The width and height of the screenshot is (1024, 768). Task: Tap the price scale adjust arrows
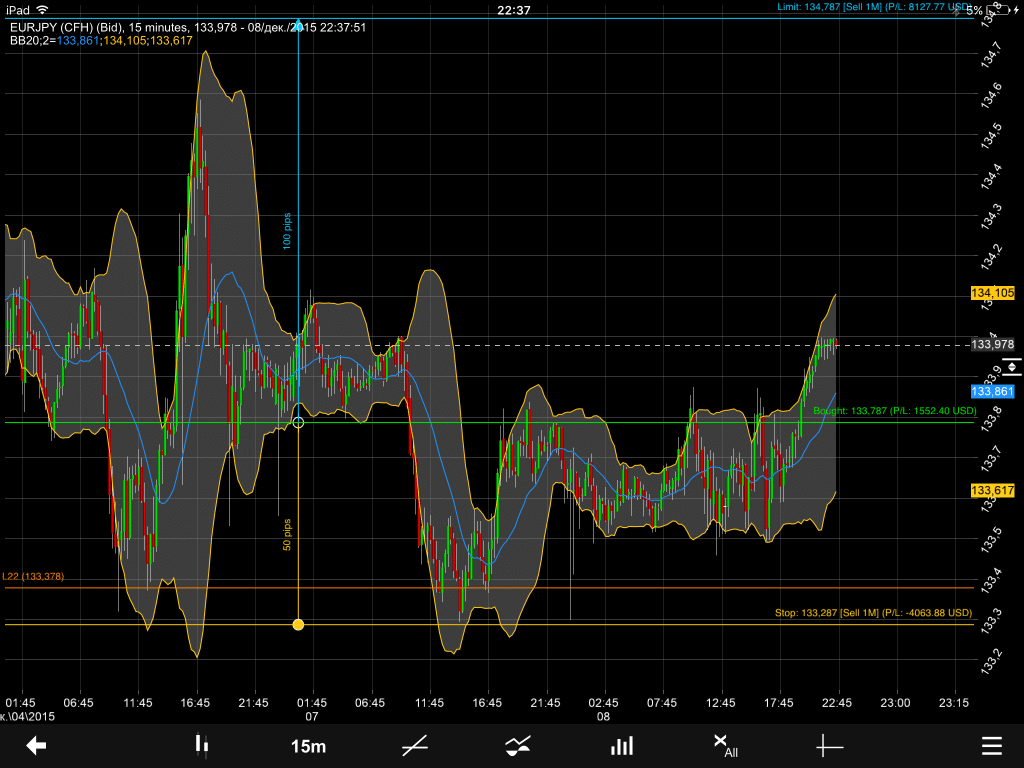click(x=1011, y=367)
